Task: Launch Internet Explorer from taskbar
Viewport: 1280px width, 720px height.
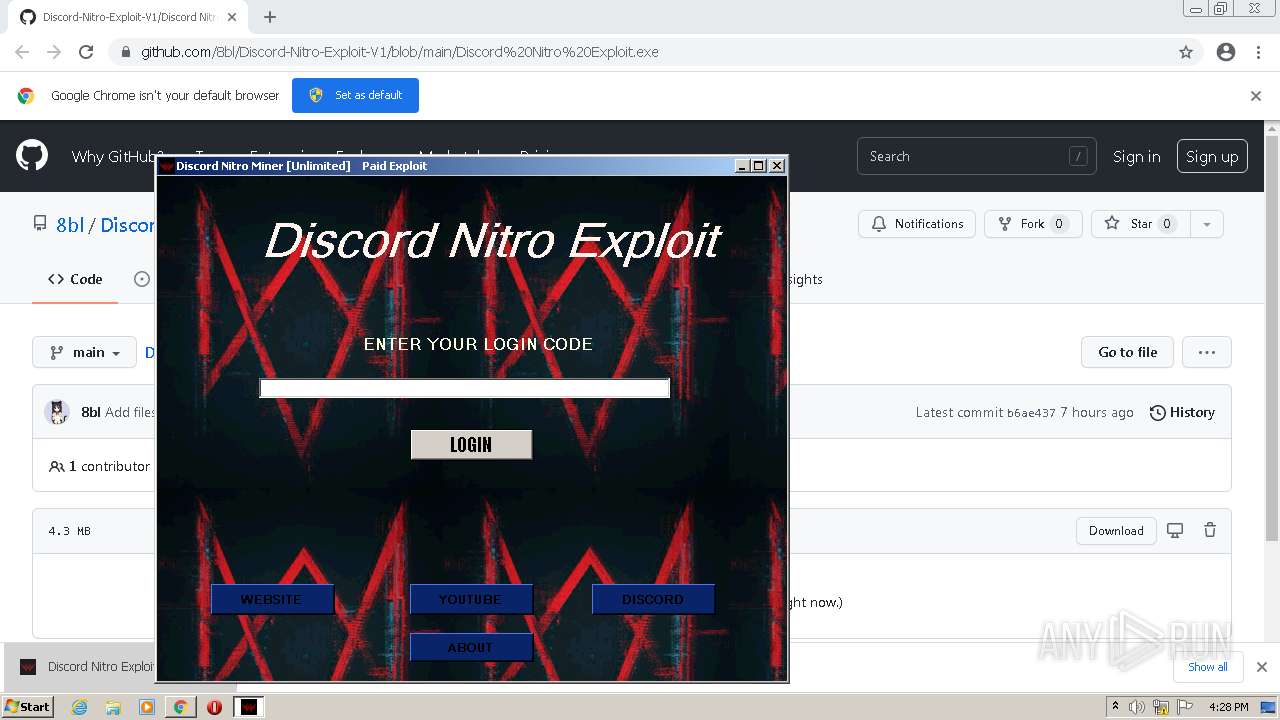Action: (79, 707)
